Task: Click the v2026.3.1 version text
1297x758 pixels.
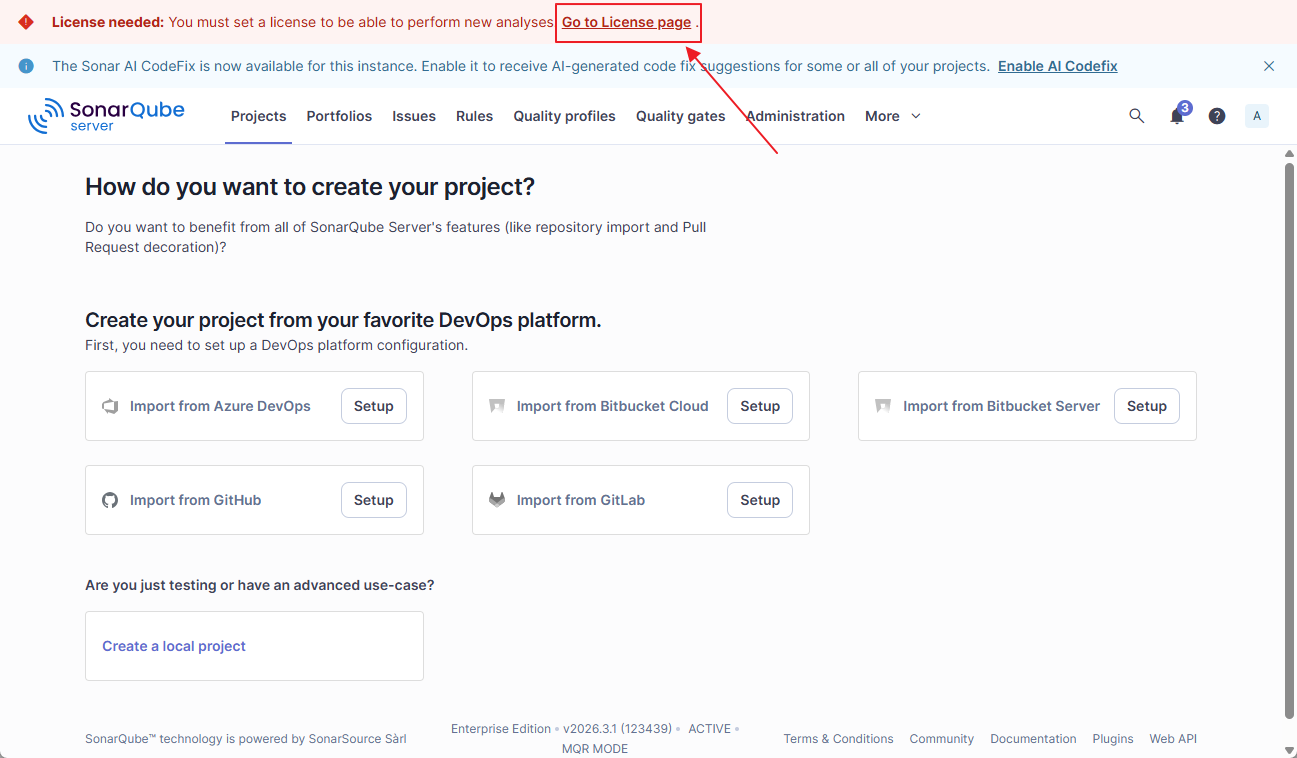Action: [617, 729]
